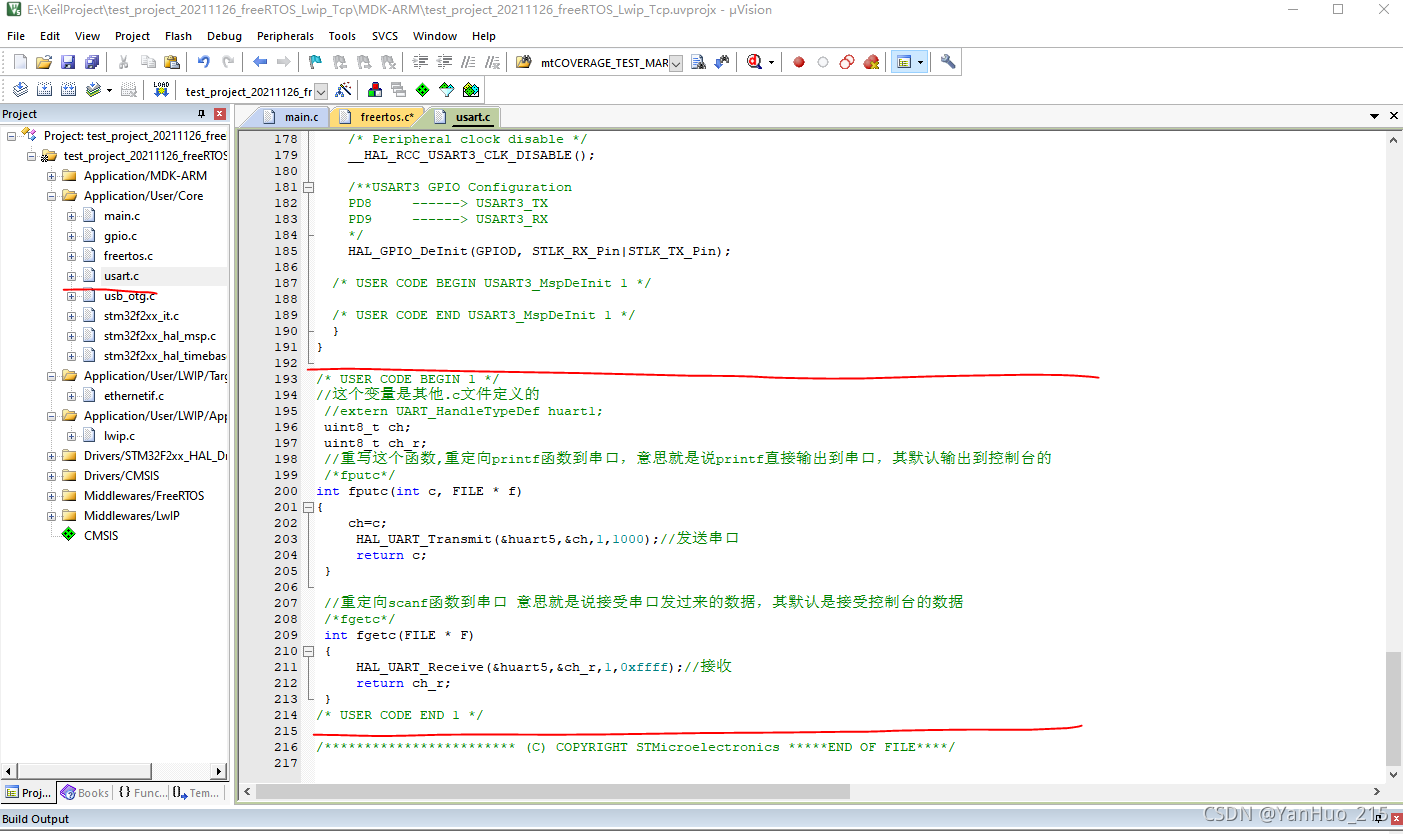
Task: Open the Project menu
Action: 132,36
